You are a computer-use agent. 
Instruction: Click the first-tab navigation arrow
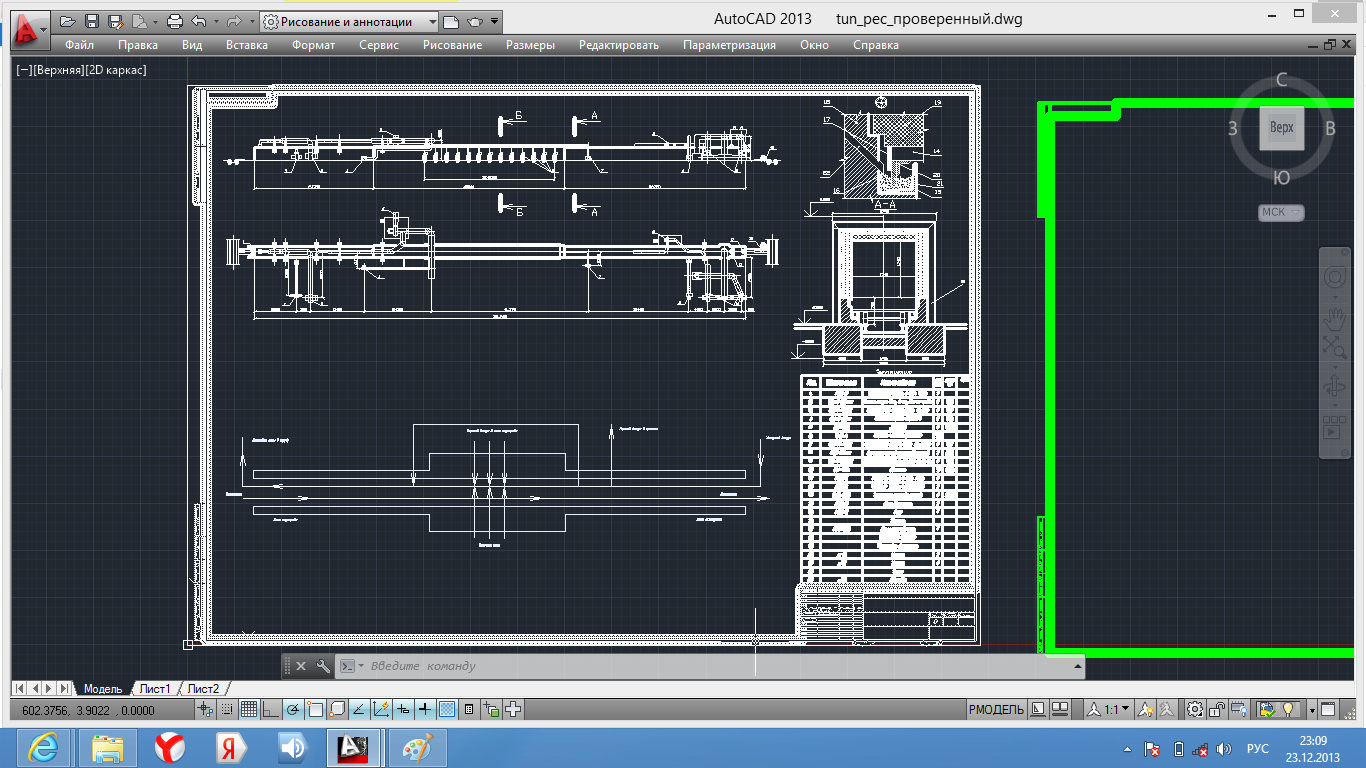tap(20, 689)
